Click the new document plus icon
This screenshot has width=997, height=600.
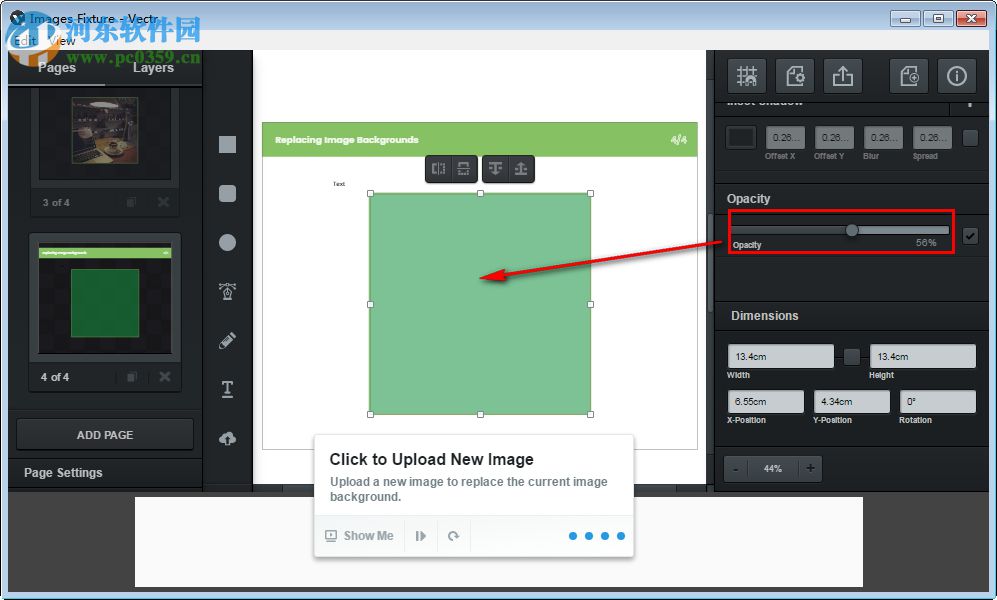pyautogui.click(x=909, y=76)
